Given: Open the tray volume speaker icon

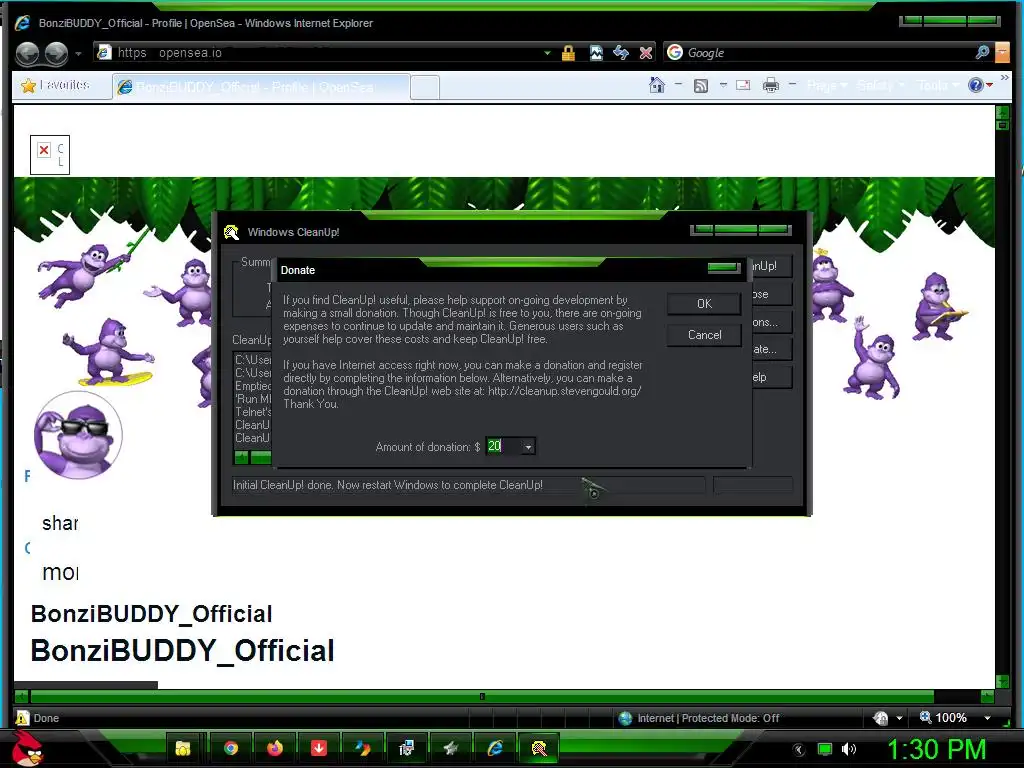Looking at the screenshot, I should [x=849, y=749].
